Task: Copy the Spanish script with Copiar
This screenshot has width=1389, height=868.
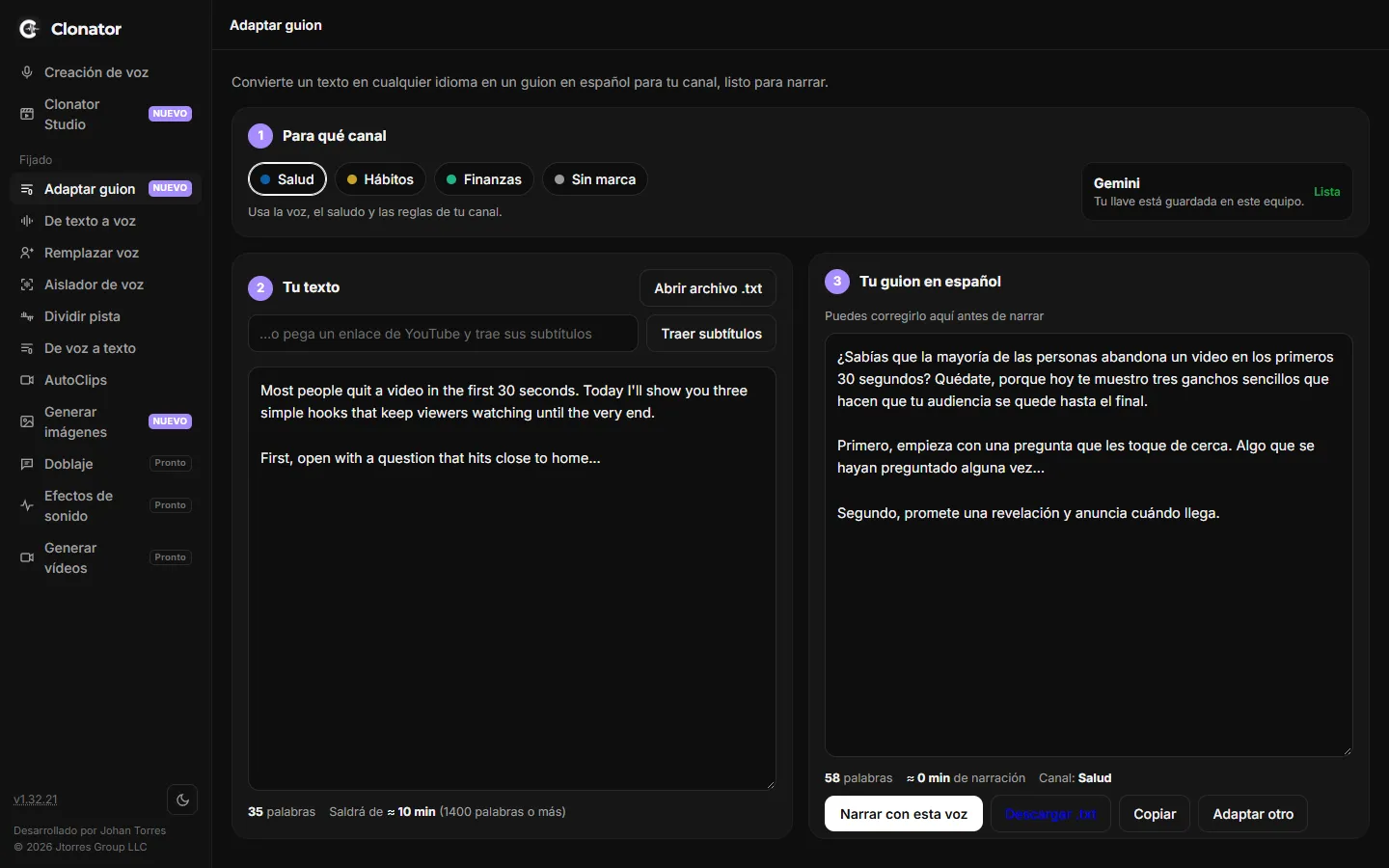Action: (1155, 814)
